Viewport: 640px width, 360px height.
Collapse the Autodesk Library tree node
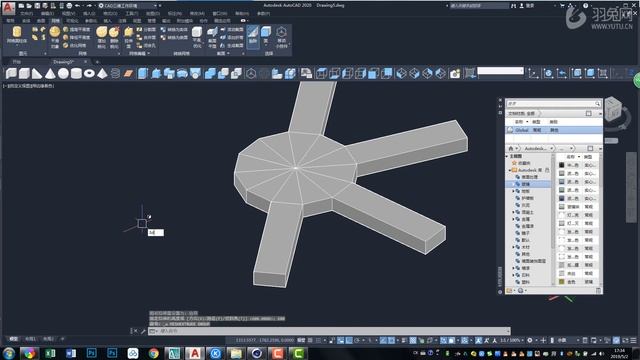(x=510, y=170)
